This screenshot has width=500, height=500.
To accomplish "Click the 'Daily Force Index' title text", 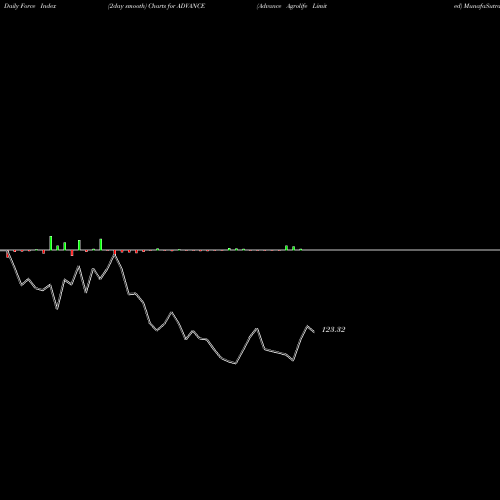I will (30, 6).
